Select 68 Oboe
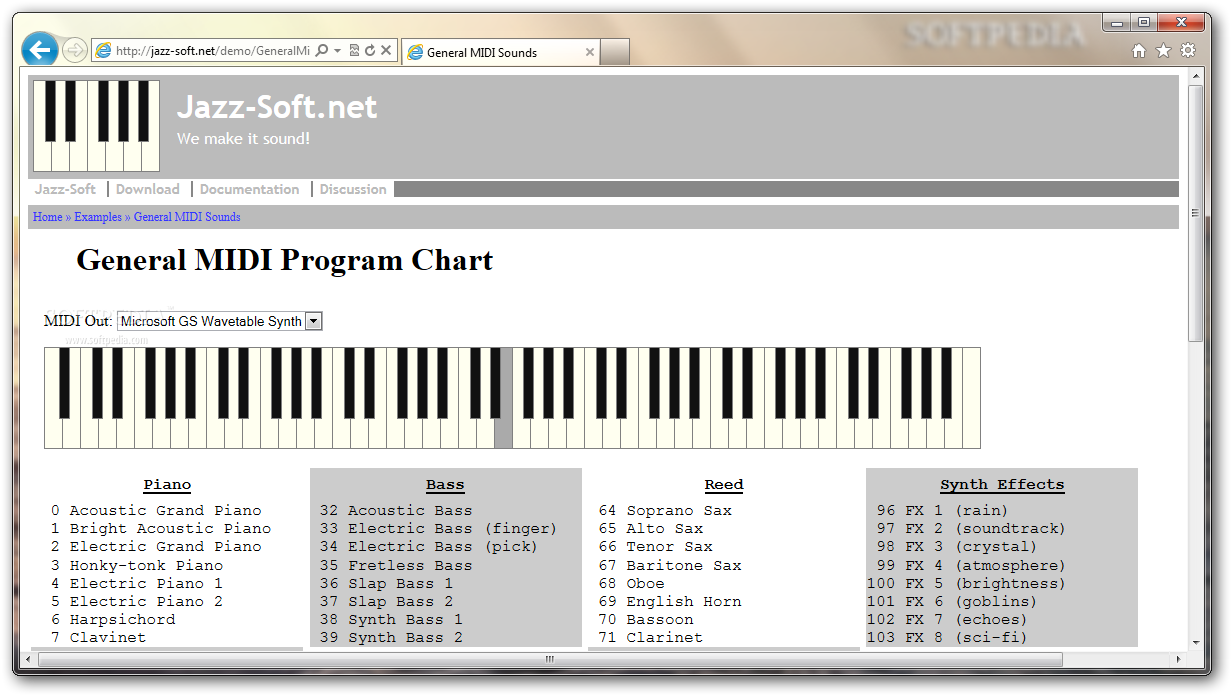This screenshot has height=696, width=1232. tap(631, 584)
